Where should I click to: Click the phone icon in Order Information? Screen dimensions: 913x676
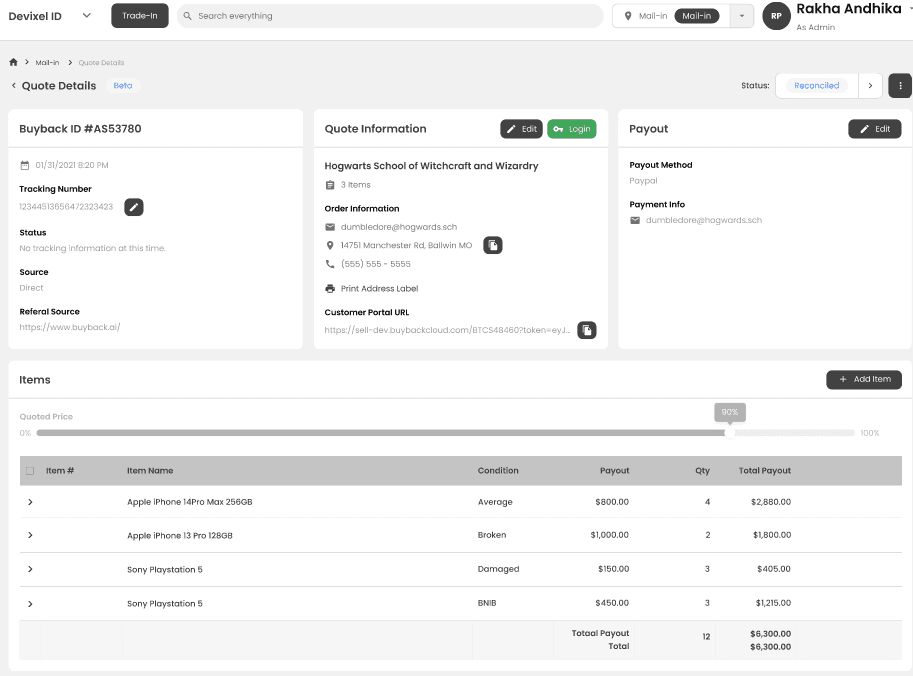tap(330, 264)
